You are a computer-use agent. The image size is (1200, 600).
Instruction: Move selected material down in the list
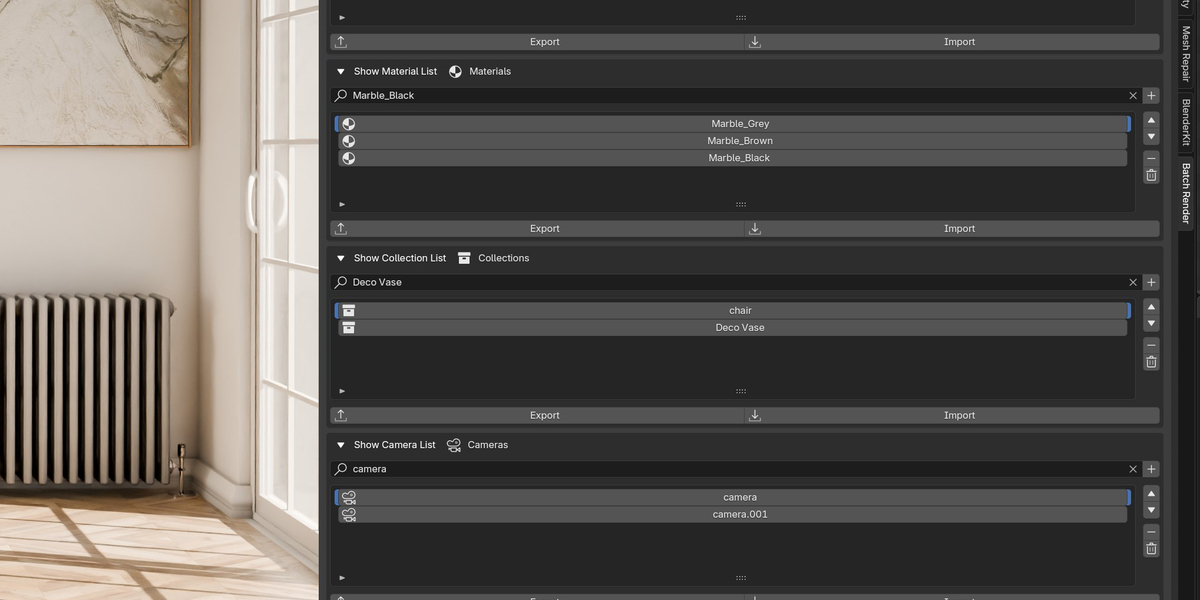[x=1151, y=137]
